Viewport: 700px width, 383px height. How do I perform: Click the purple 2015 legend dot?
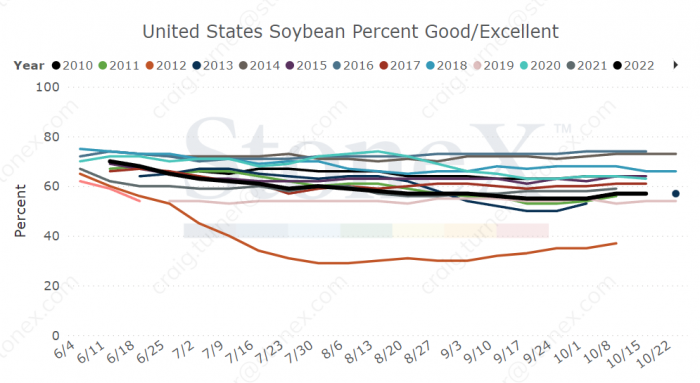coord(290,66)
